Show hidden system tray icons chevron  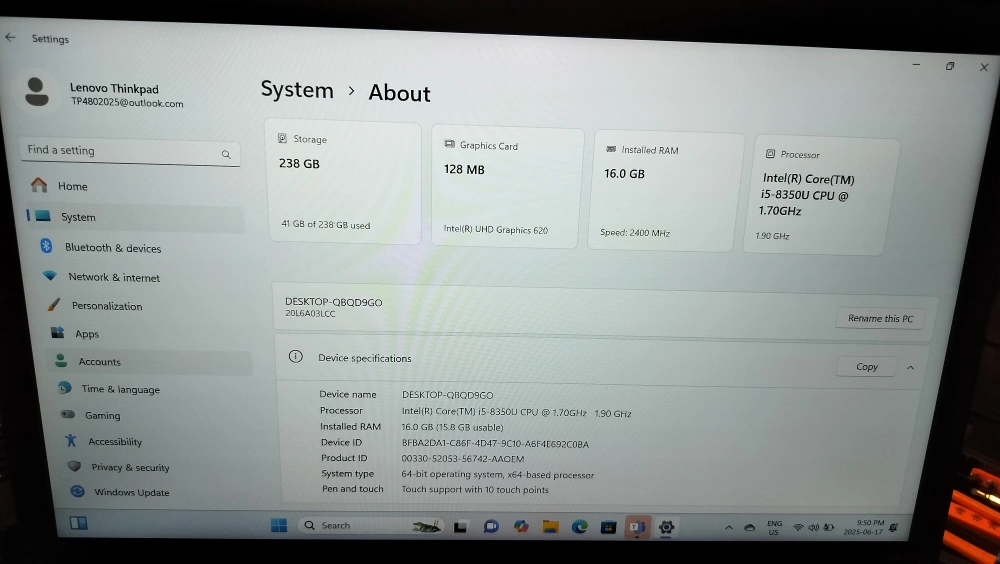coord(728,527)
